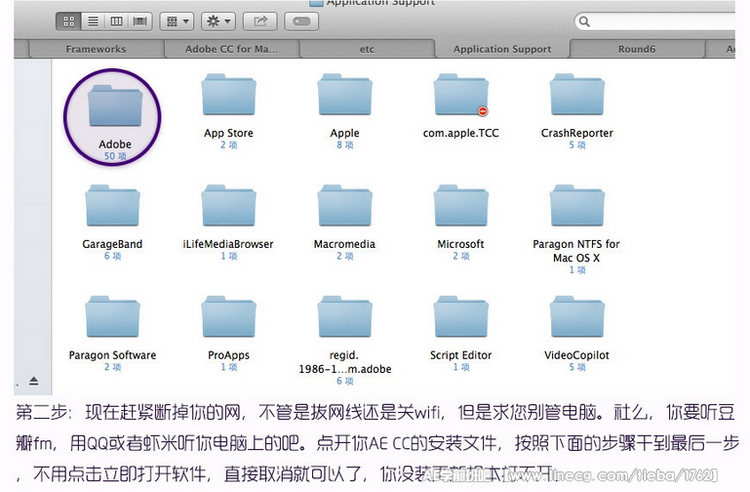
Task: Select the ProApps folder icon
Action: [229, 317]
